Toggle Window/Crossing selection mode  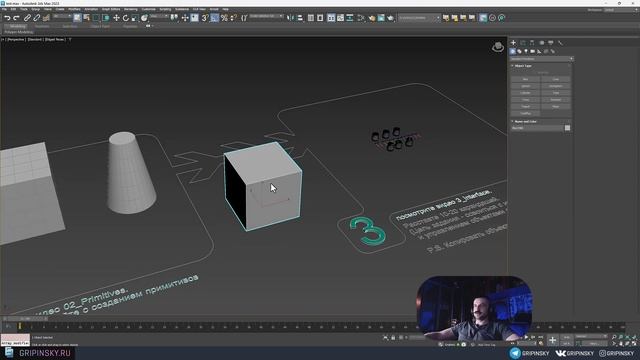105,18
